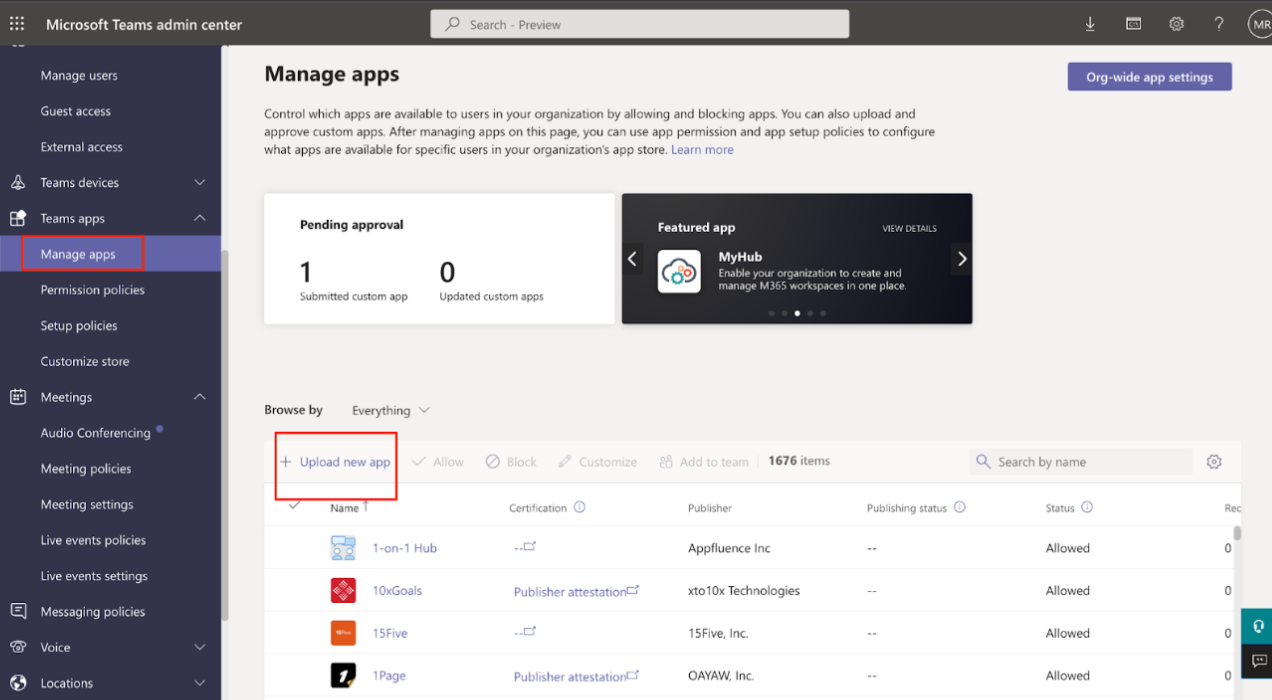Open Live events policies page
The width and height of the screenshot is (1272, 700).
pyautogui.click(x=93, y=540)
